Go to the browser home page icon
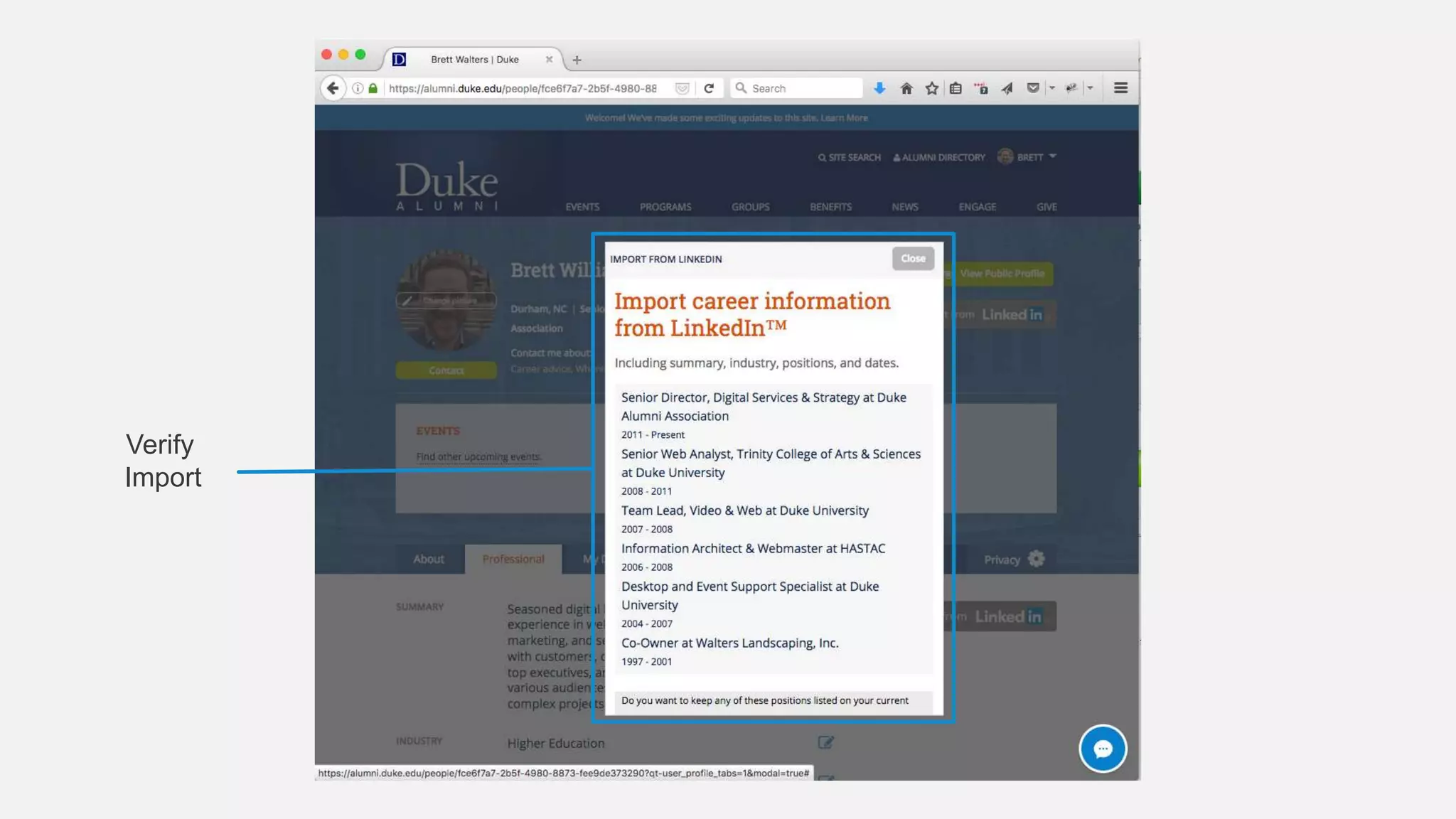 (x=906, y=88)
